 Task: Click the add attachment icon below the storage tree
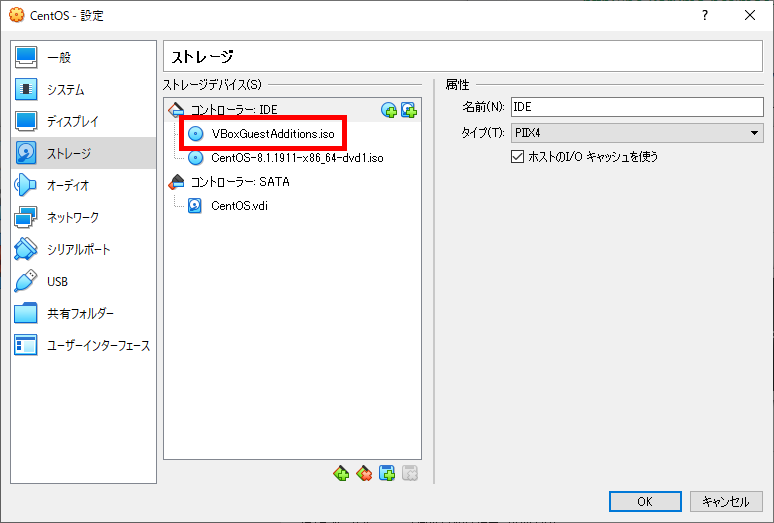387,474
